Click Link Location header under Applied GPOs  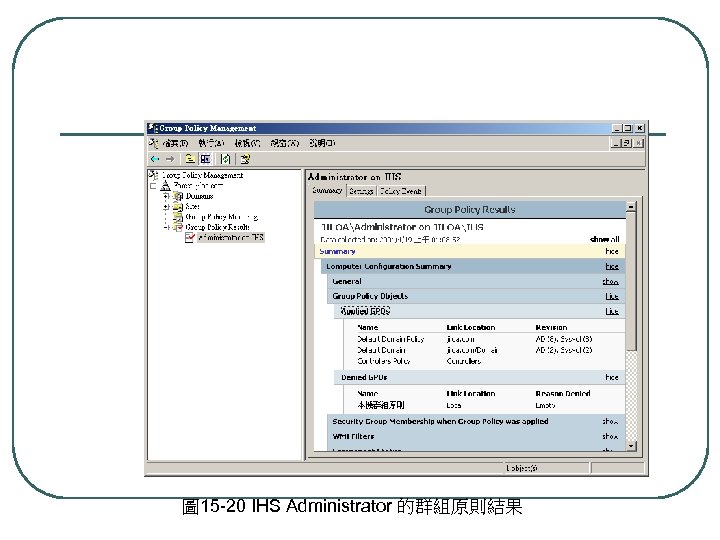471,327
